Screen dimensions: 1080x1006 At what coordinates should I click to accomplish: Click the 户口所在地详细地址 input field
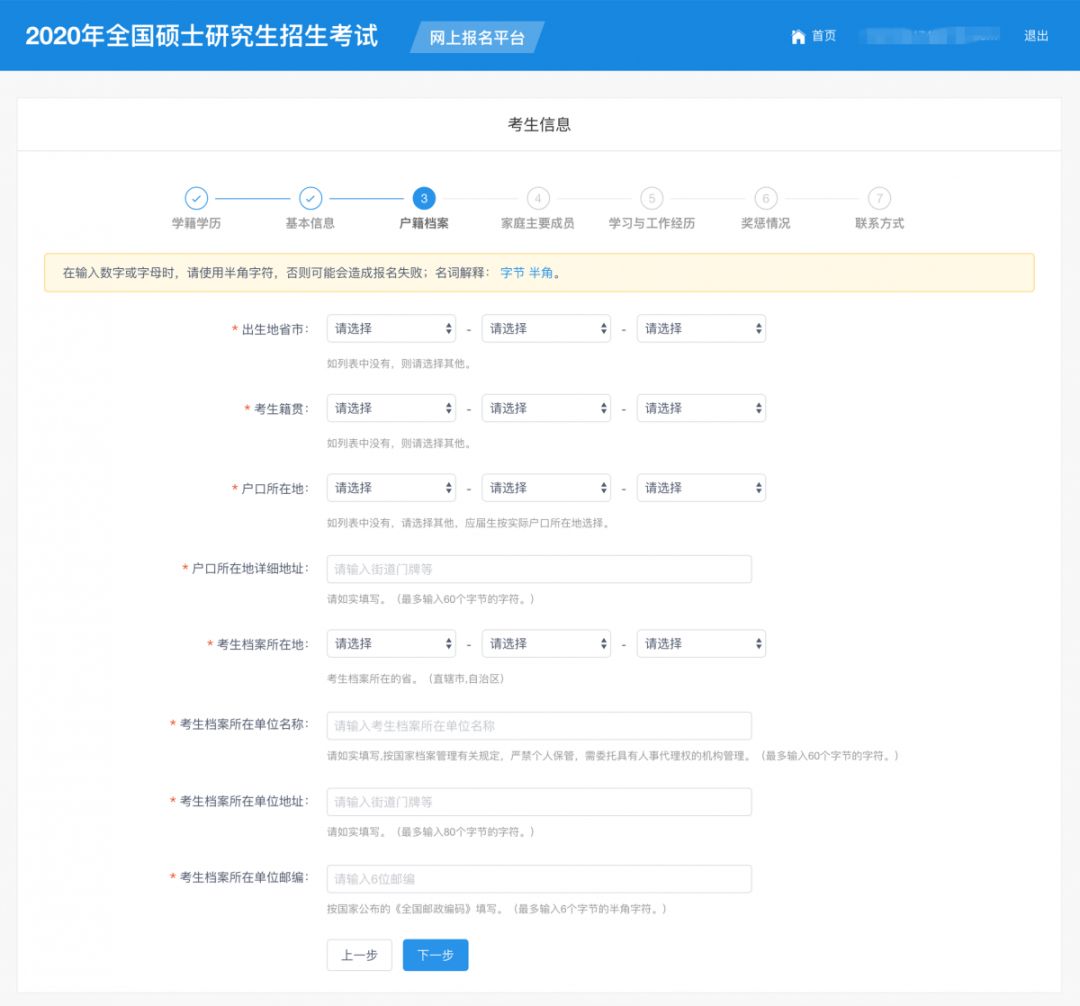click(x=540, y=568)
